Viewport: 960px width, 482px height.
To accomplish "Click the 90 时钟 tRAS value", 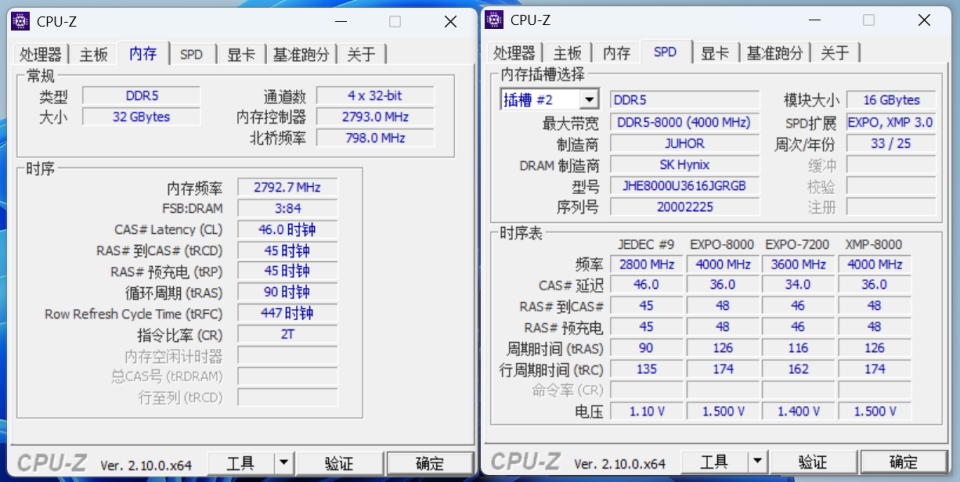I will [287, 292].
